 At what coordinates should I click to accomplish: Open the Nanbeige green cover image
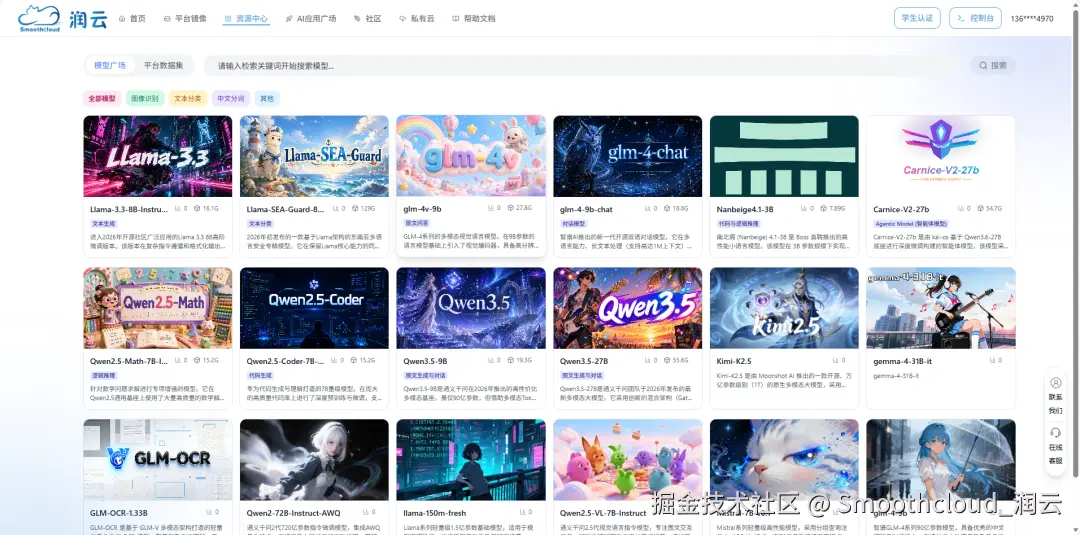pos(784,156)
